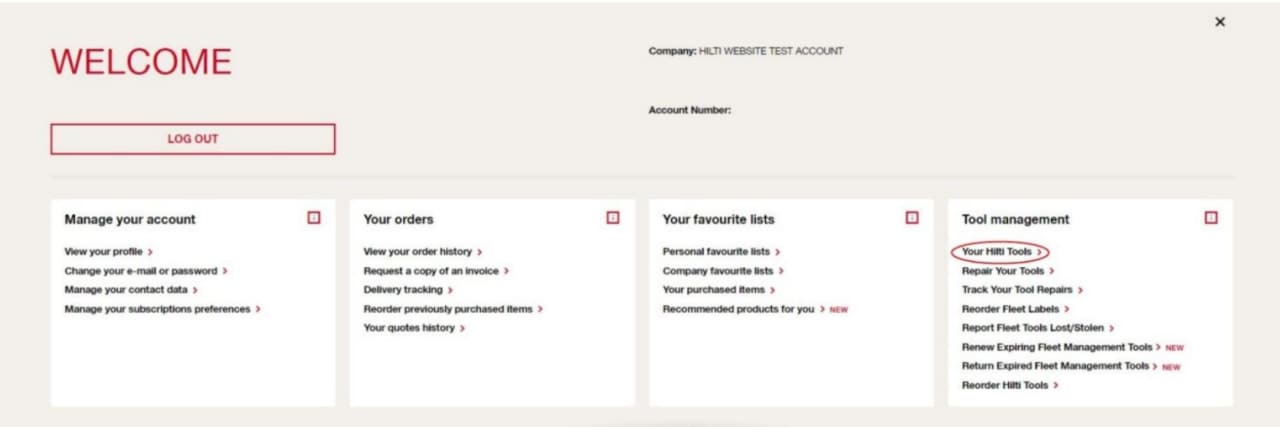This screenshot has width=1280, height=427.
Task: Click the LOG OUT button
Action: click(193, 139)
